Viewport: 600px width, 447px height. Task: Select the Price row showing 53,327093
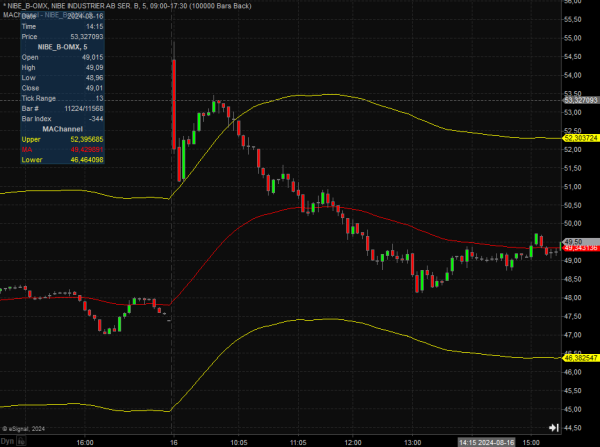pos(62,37)
